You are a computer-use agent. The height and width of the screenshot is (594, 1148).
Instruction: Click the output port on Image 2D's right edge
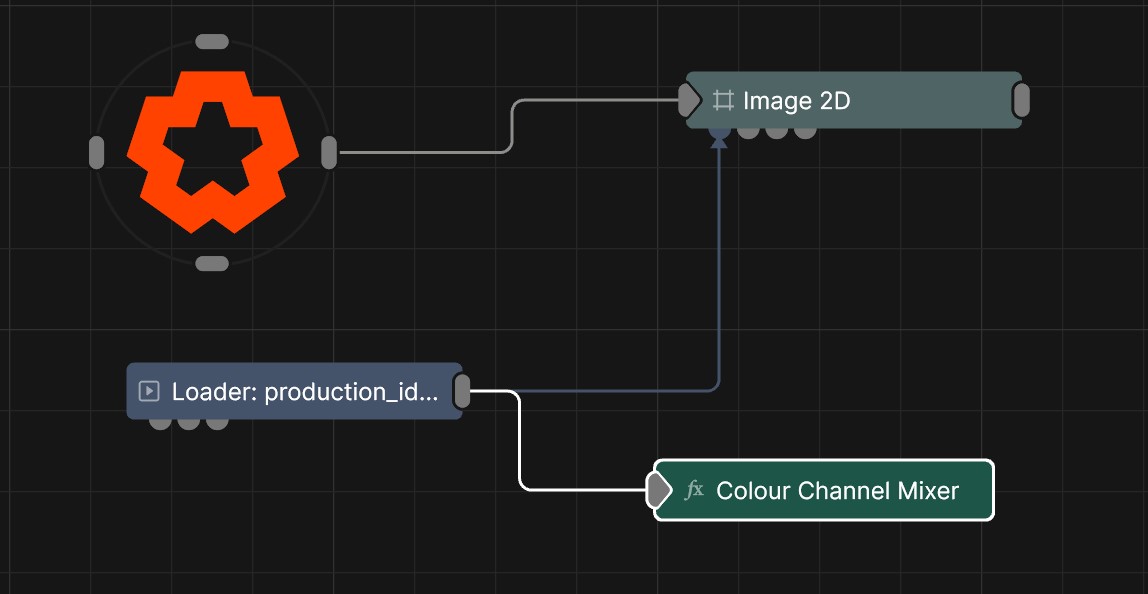[x=1021, y=100]
